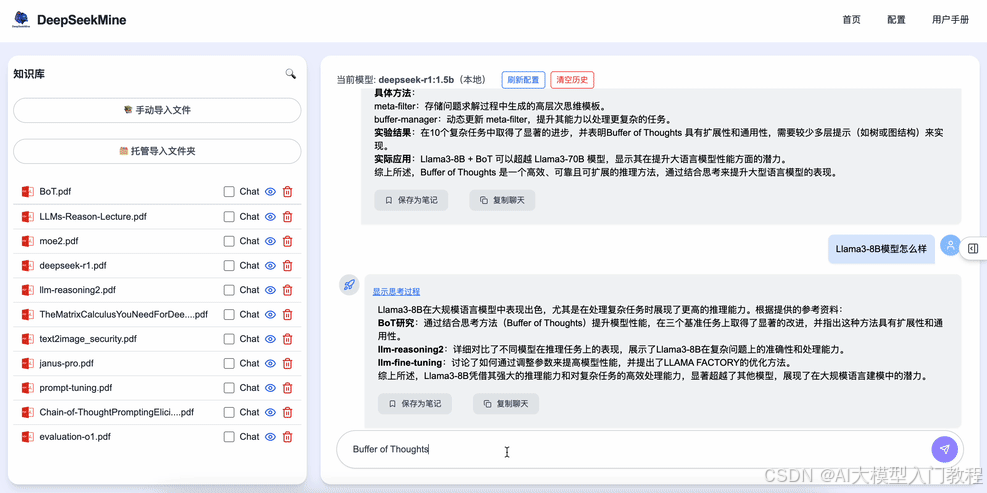Click 手动导入文件 button

pos(157,110)
